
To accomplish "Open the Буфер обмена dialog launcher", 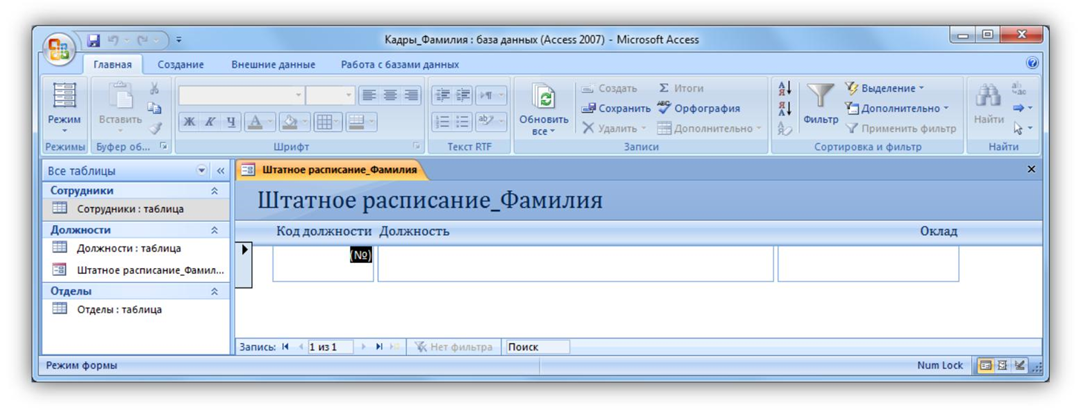I will point(163,147).
